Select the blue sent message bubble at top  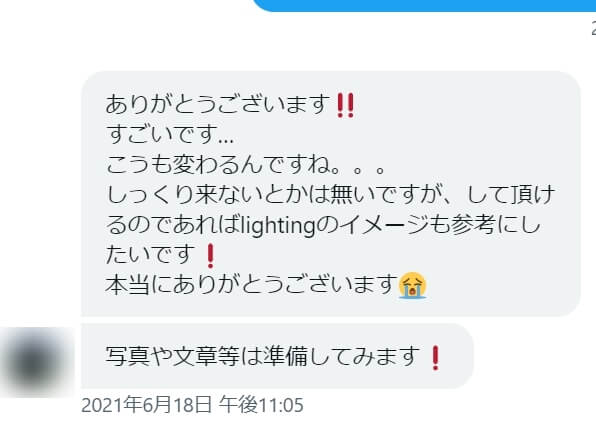425,5
